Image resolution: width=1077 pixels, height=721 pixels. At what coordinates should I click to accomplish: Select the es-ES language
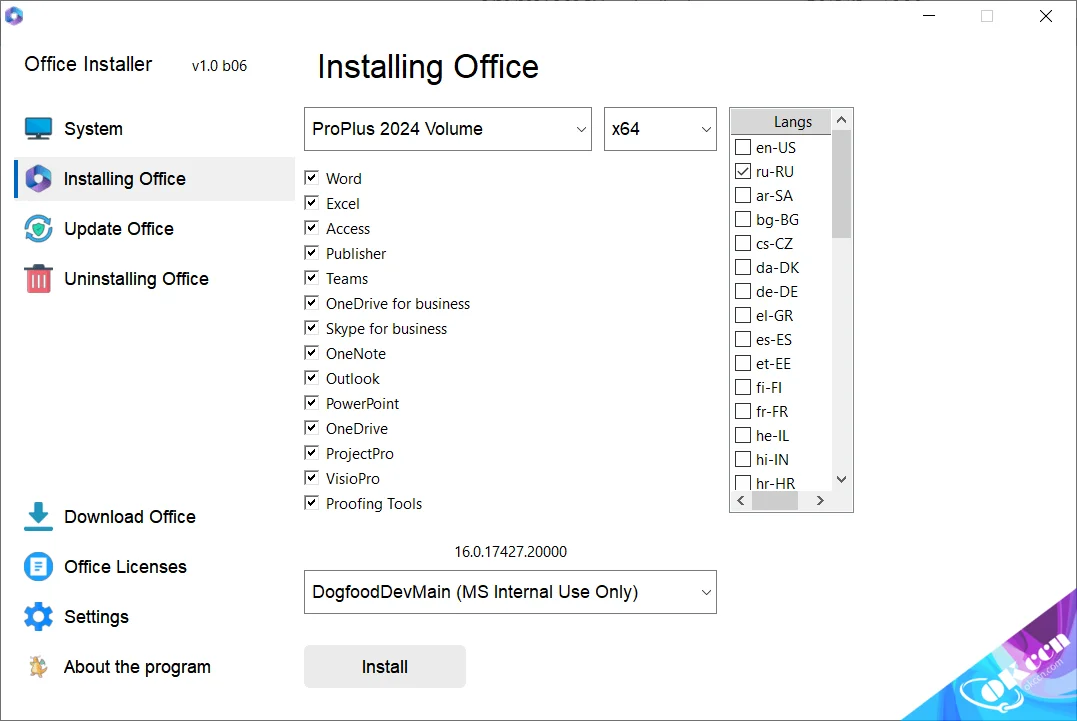tap(743, 339)
